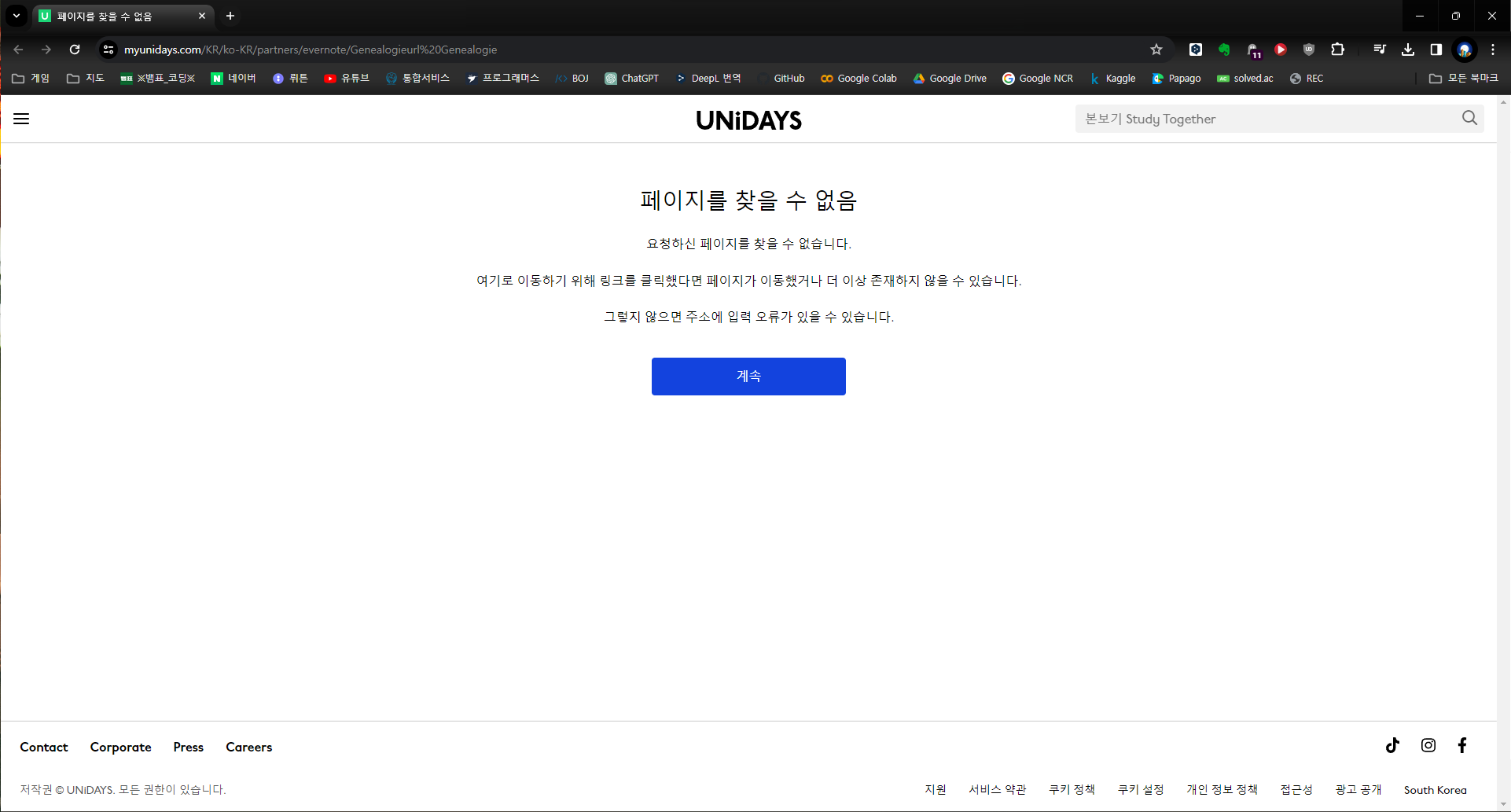This screenshot has height=812, width=1511.
Task: Open the 쿠키 정책 link
Action: (1072, 789)
